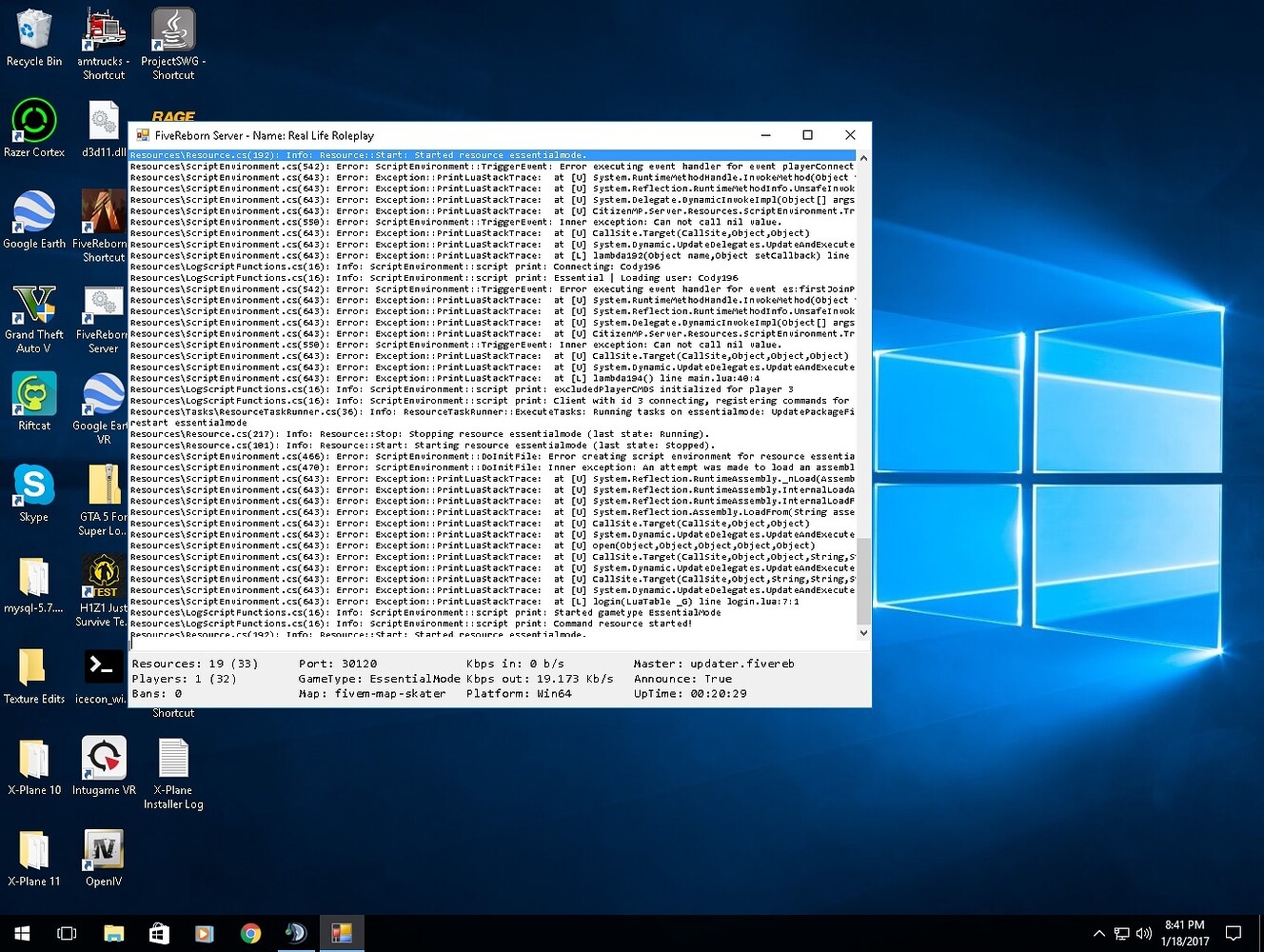Image resolution: width=1264 pixels, height=952 pixels.
Task: Open the Windows Store taskbar icon
Action: click(x=159, y=933)
